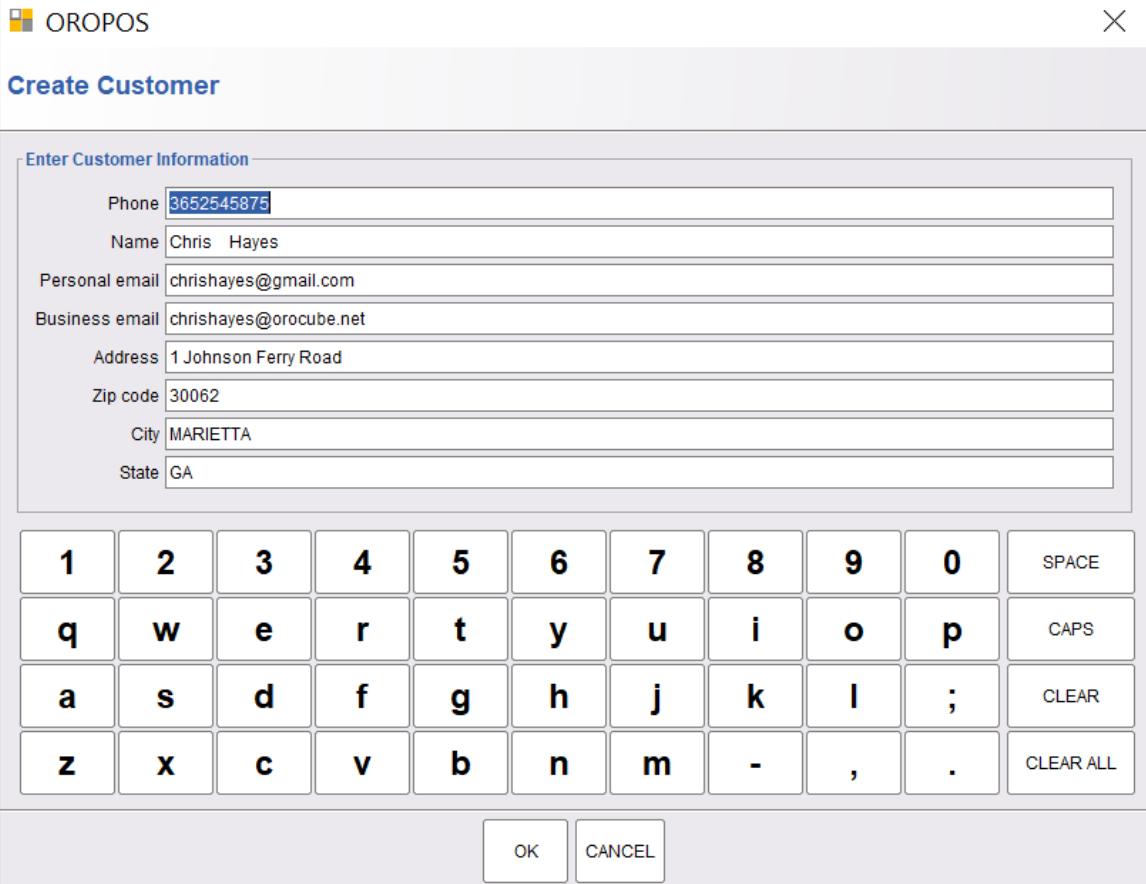Tap the 9 key on keypad
The image size is (1146, 884).
854,563
